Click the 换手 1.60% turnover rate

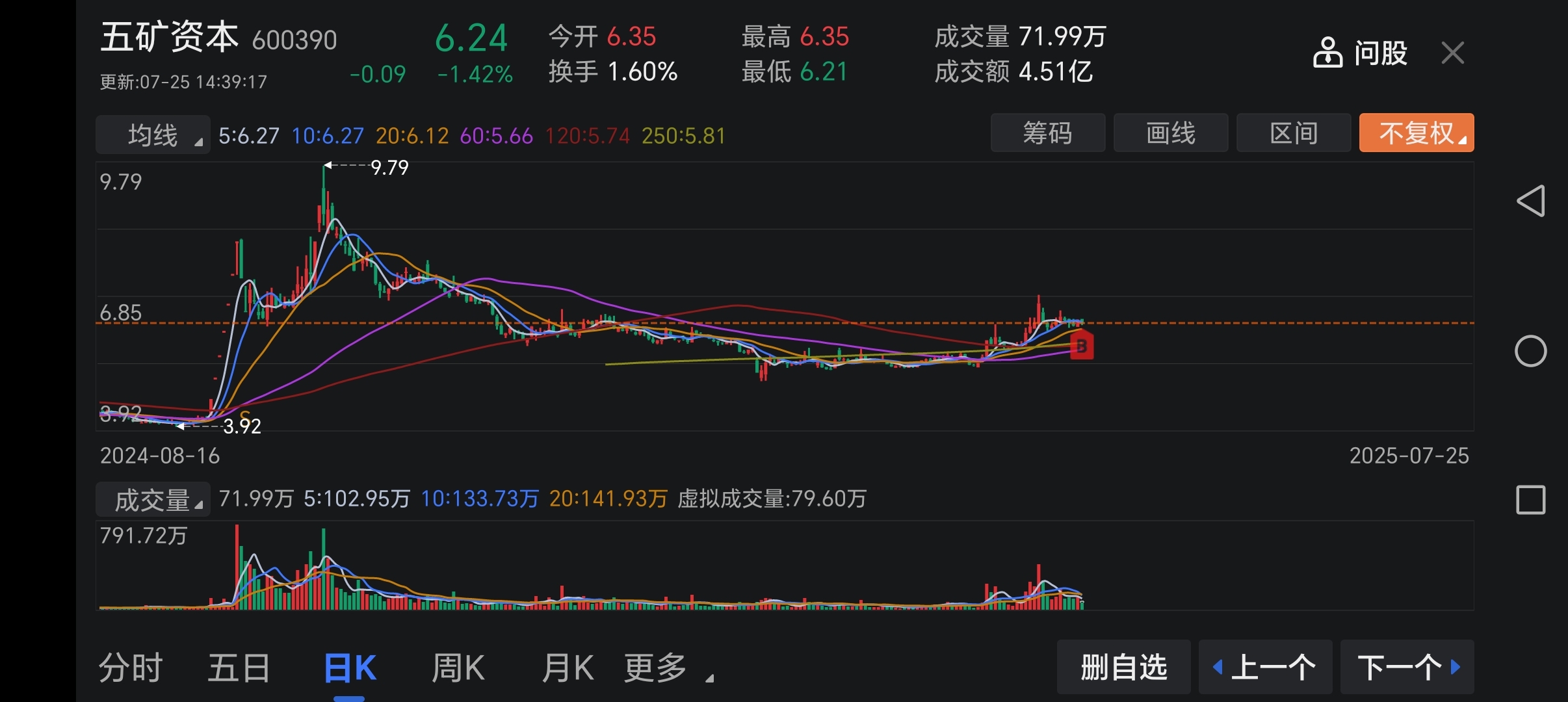pos(613,71)
